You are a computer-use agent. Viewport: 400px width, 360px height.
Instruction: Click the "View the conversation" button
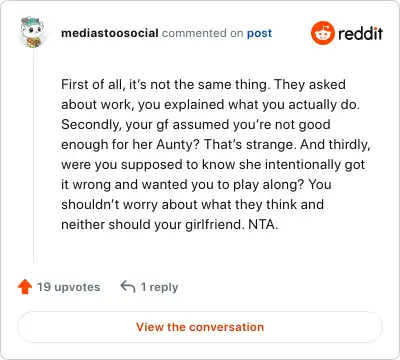coord(200,327)
